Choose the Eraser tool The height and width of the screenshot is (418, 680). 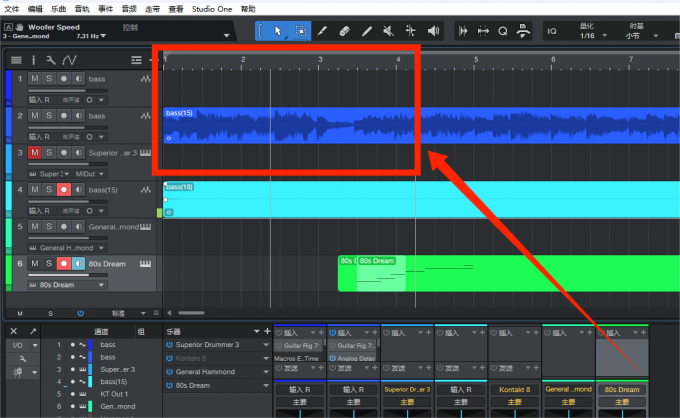point(343,31)
